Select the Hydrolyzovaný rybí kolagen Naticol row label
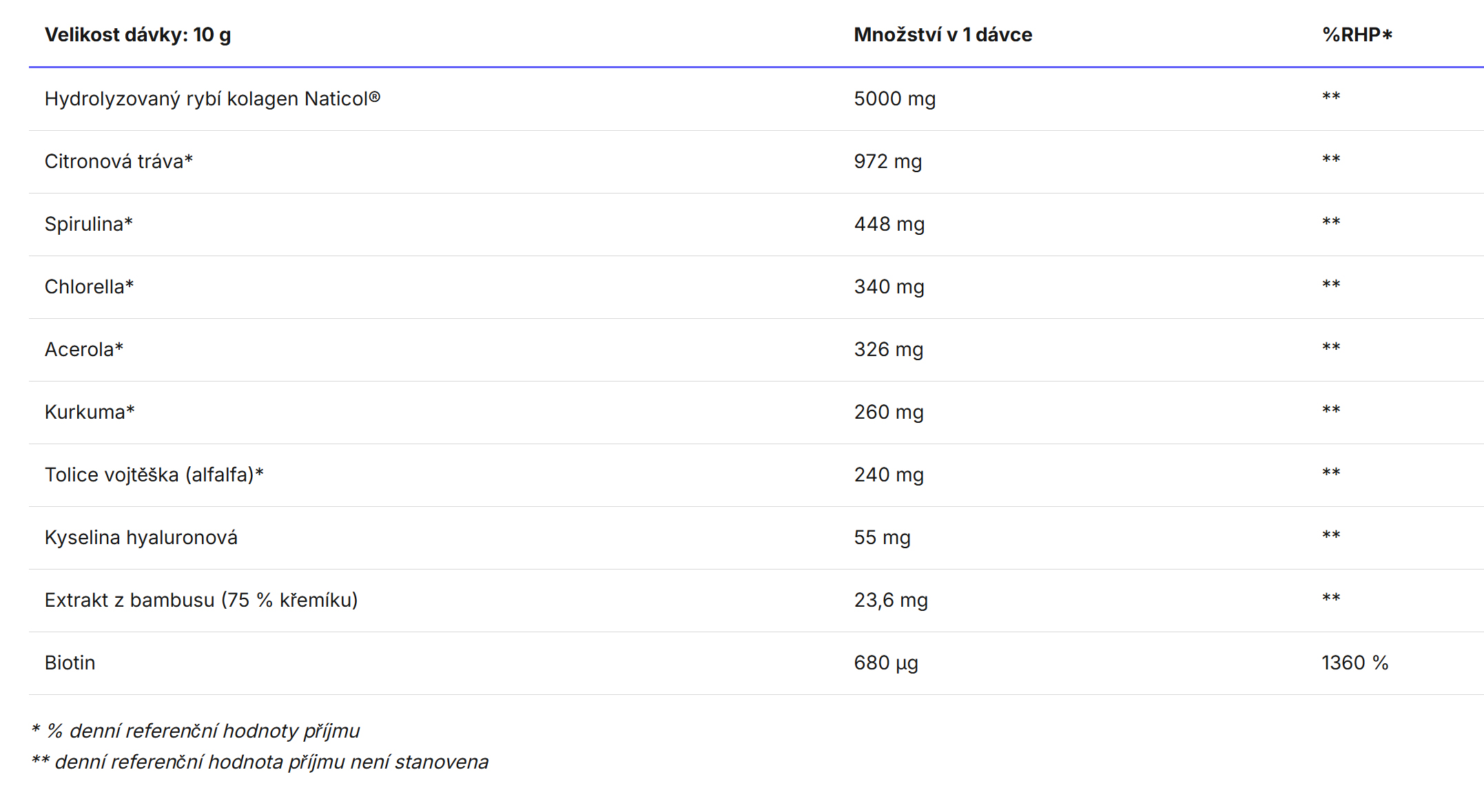Image resolution: width=1484 pixels, height=812 pixels. pyautogui.click(x=212, y=99)
